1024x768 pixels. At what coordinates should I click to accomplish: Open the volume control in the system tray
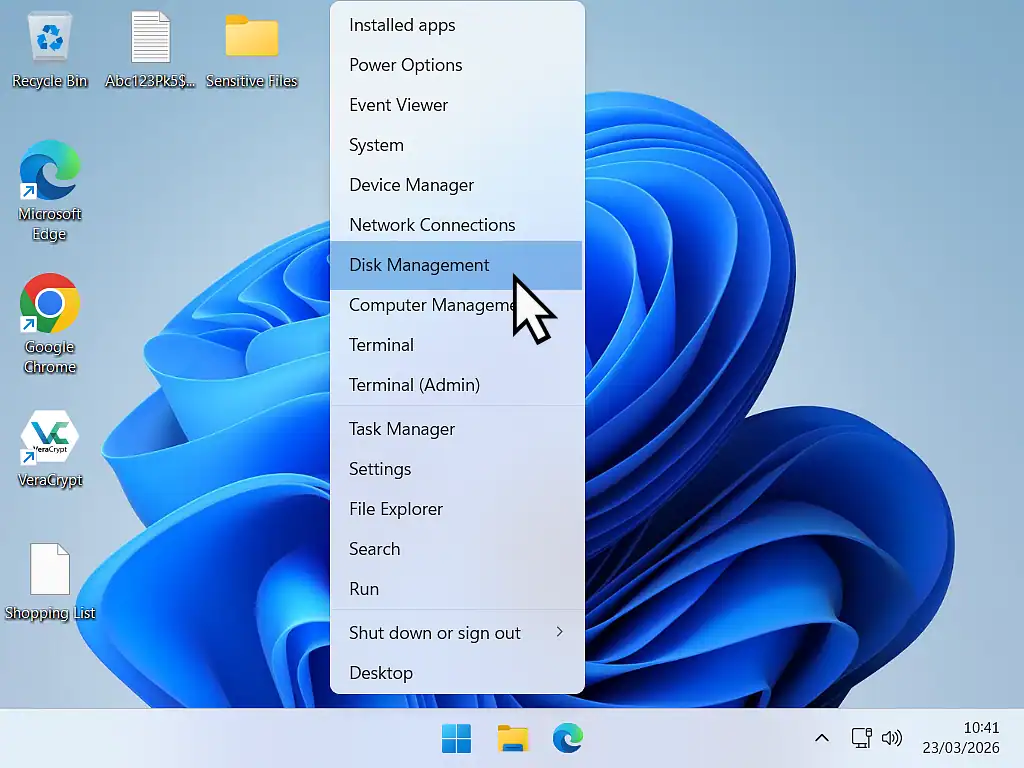pos(891,738)
